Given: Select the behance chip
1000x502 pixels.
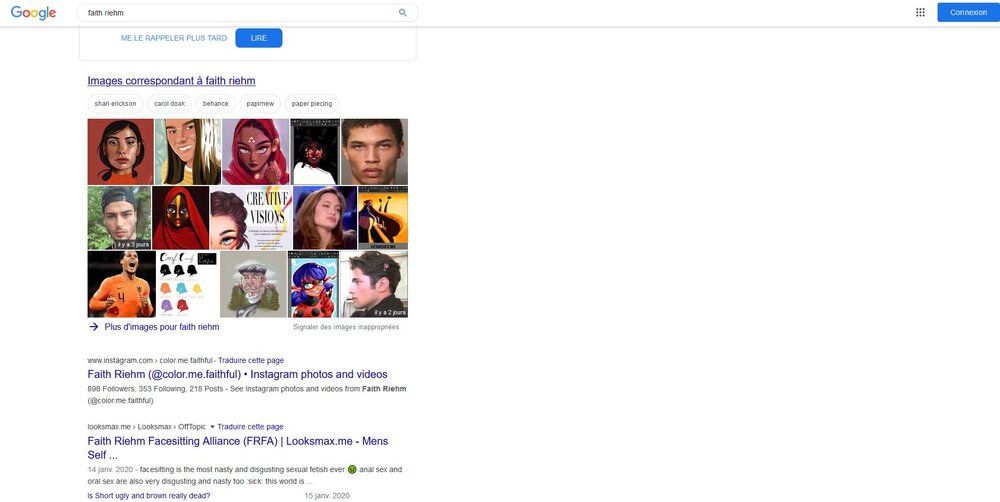Looking at the screenshot, I should click(x=216, y=103).
